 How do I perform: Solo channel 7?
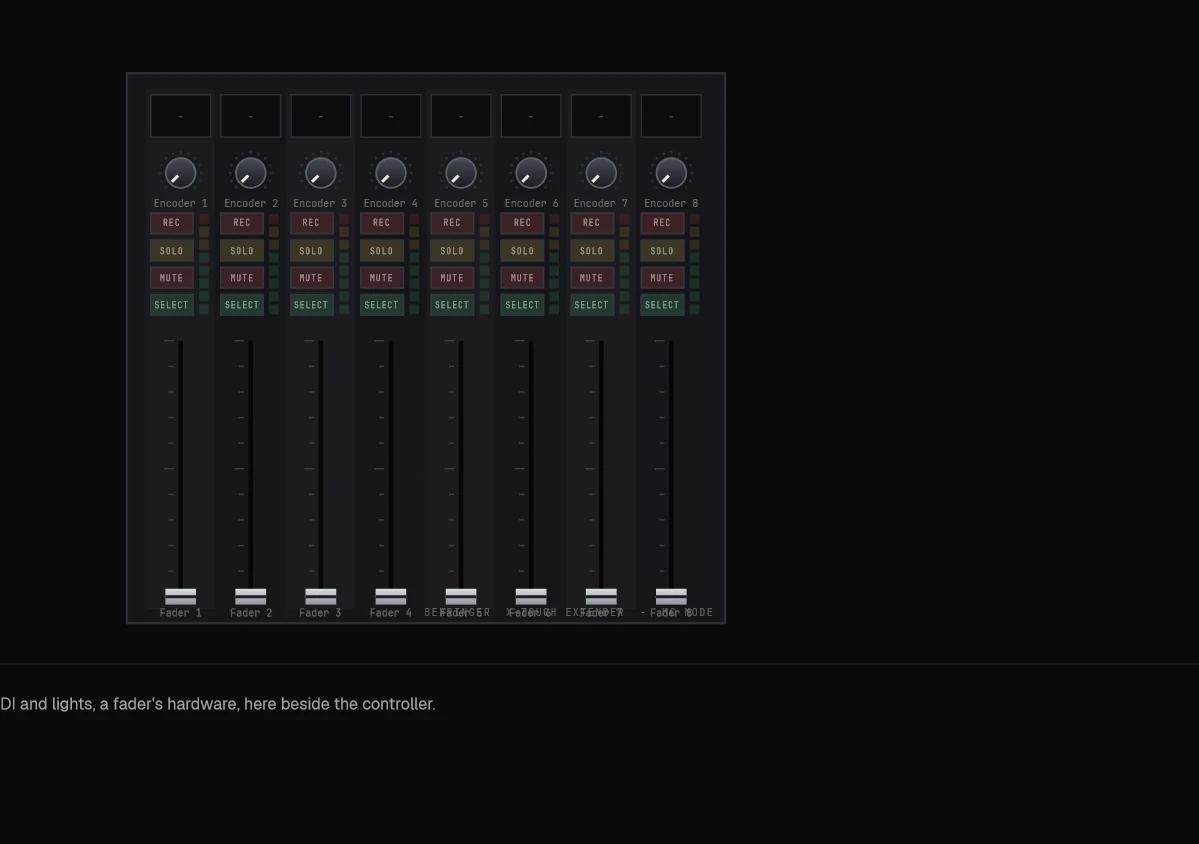pyautogui.click(x=592, y=251)
